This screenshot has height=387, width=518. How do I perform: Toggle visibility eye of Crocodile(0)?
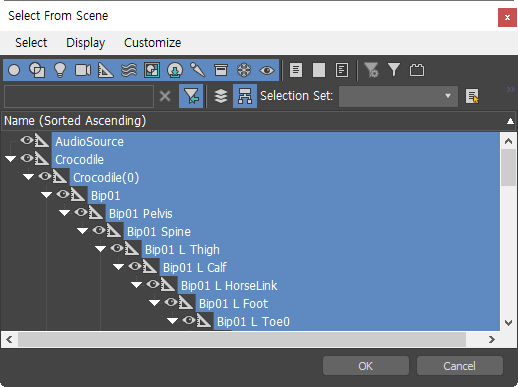(x=45, y=176)
